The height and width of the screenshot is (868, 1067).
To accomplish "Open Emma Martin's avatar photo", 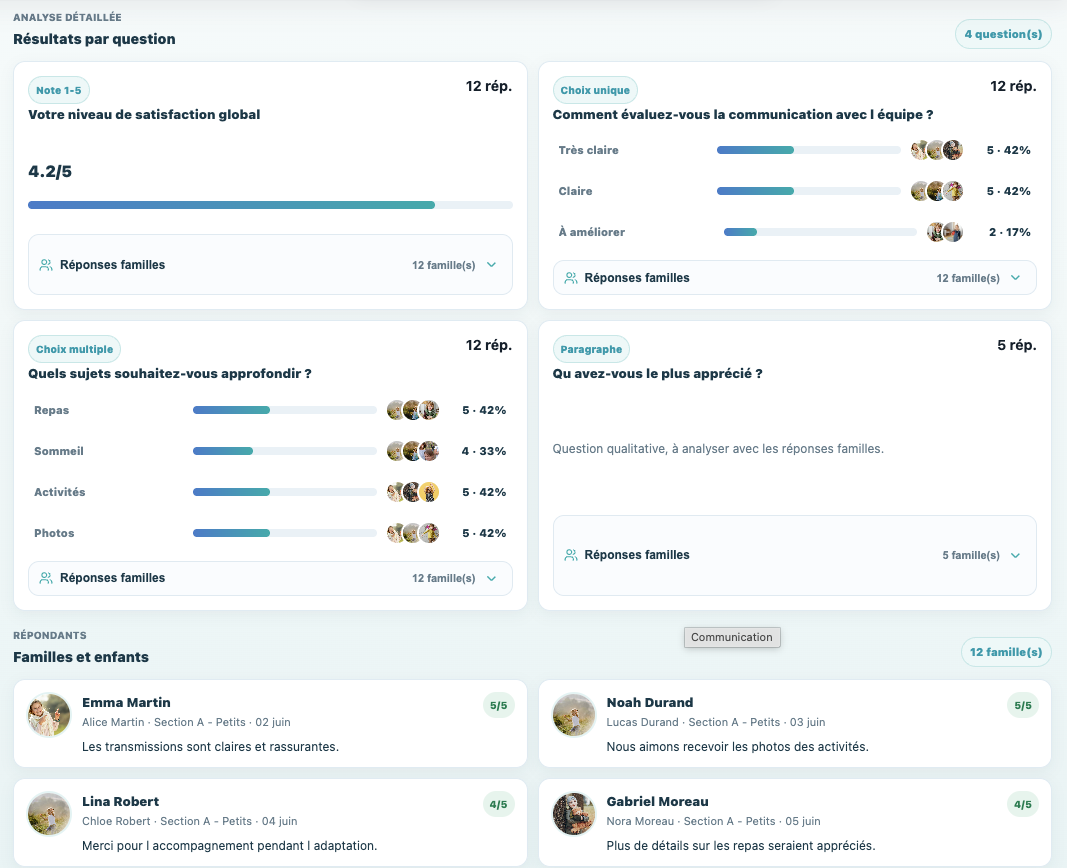I will pyautogui.click(x=49, y=715).
